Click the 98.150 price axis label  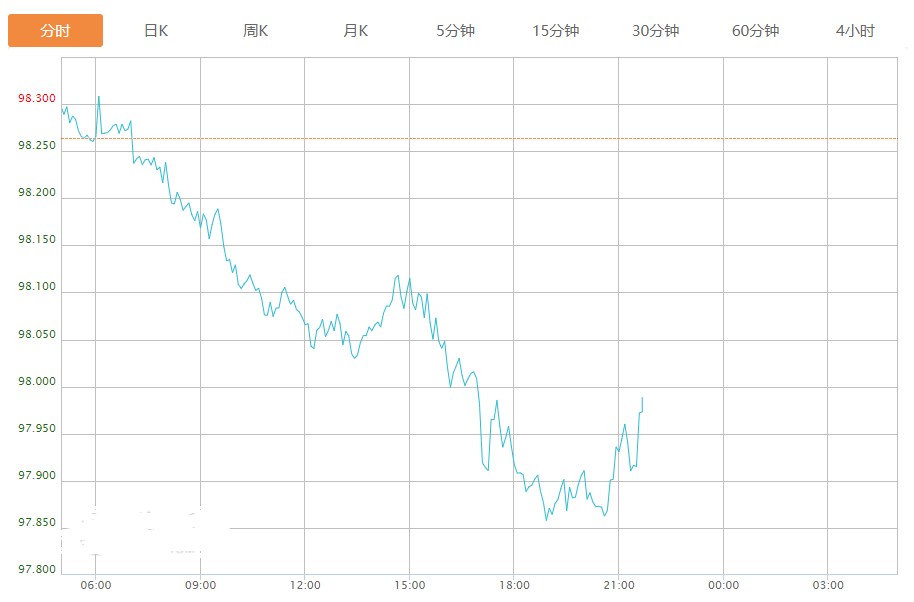tap(37, 240)
